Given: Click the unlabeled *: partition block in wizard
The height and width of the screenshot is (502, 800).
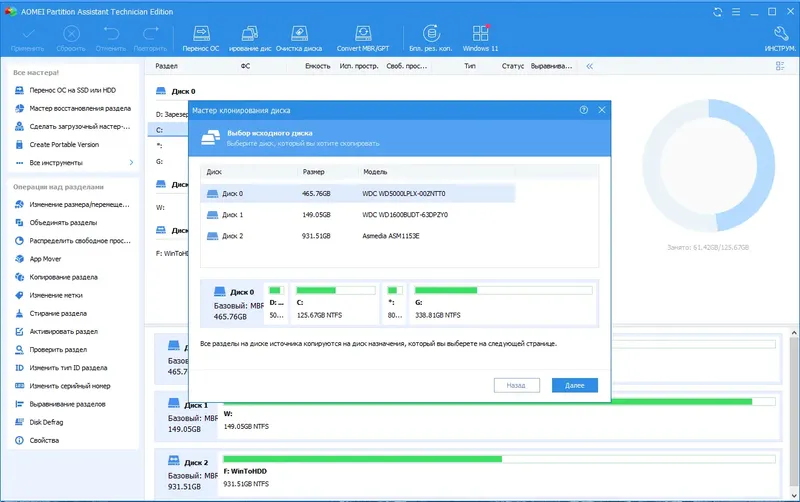Looking at the screenshot, I should coord(395,304).
